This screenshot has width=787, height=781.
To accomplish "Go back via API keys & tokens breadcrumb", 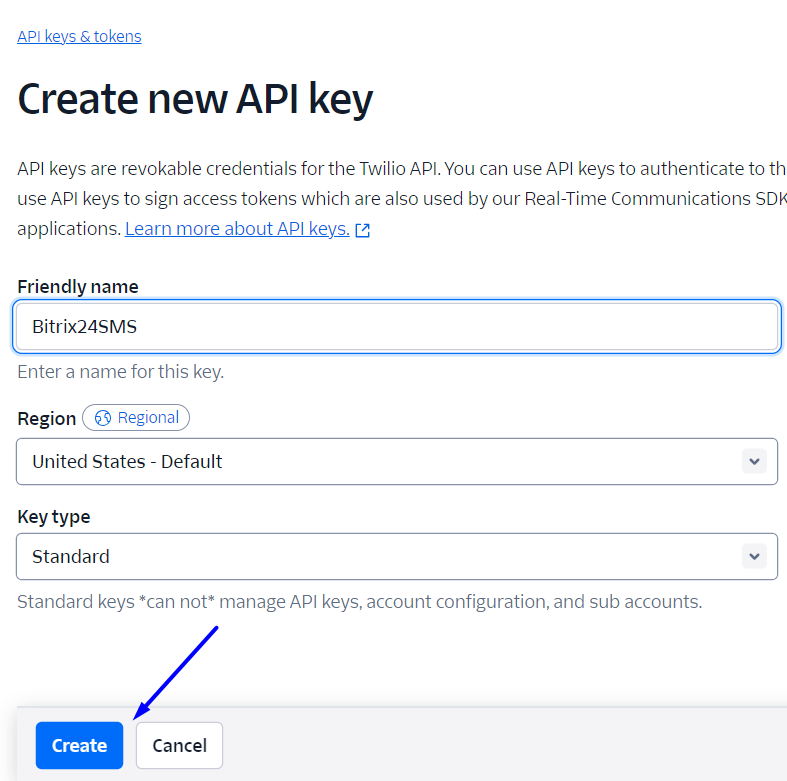I will tap(79, 36).
